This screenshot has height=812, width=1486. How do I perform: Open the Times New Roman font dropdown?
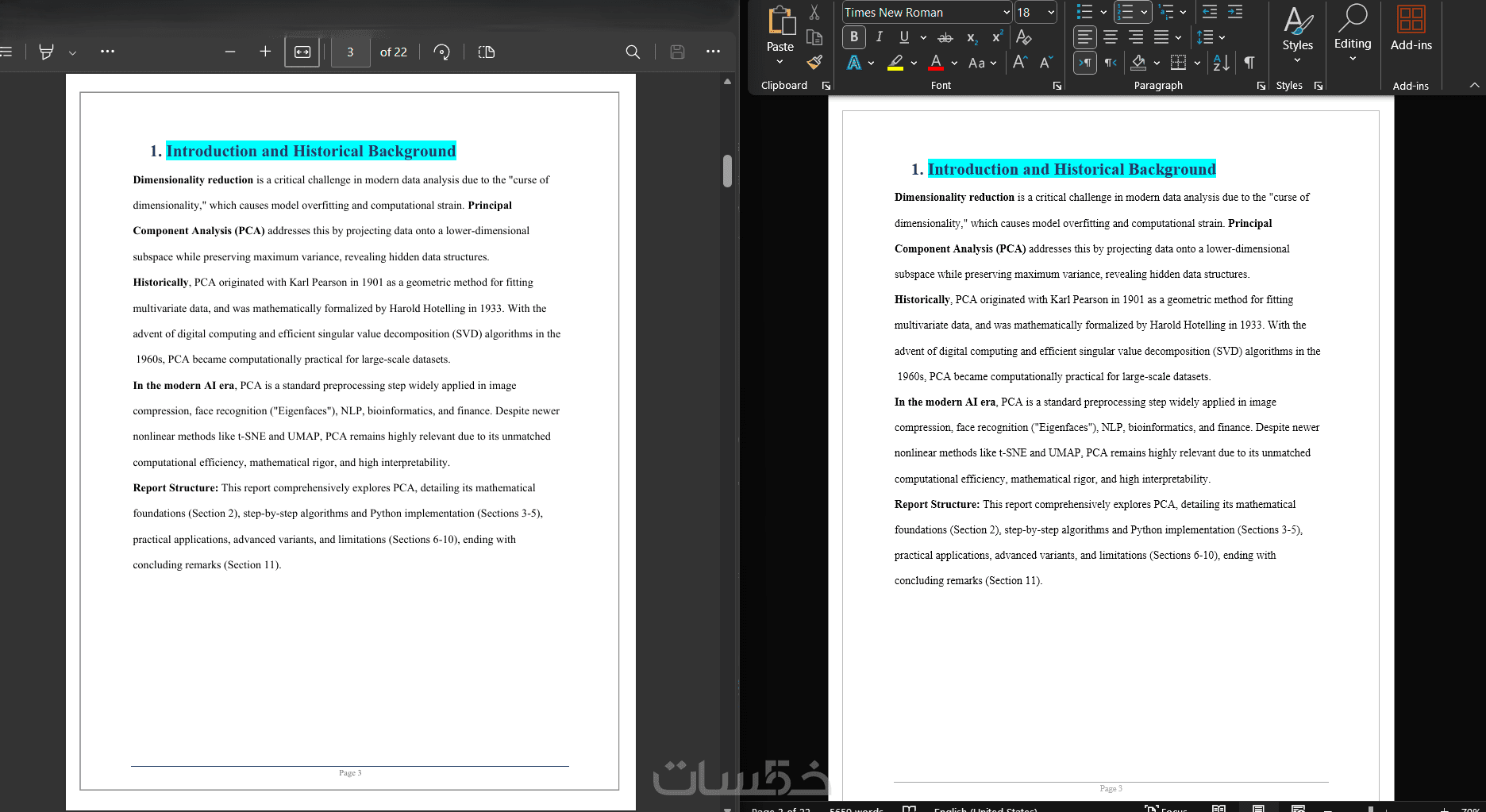pyautogui.click(x=1007, y=12)
